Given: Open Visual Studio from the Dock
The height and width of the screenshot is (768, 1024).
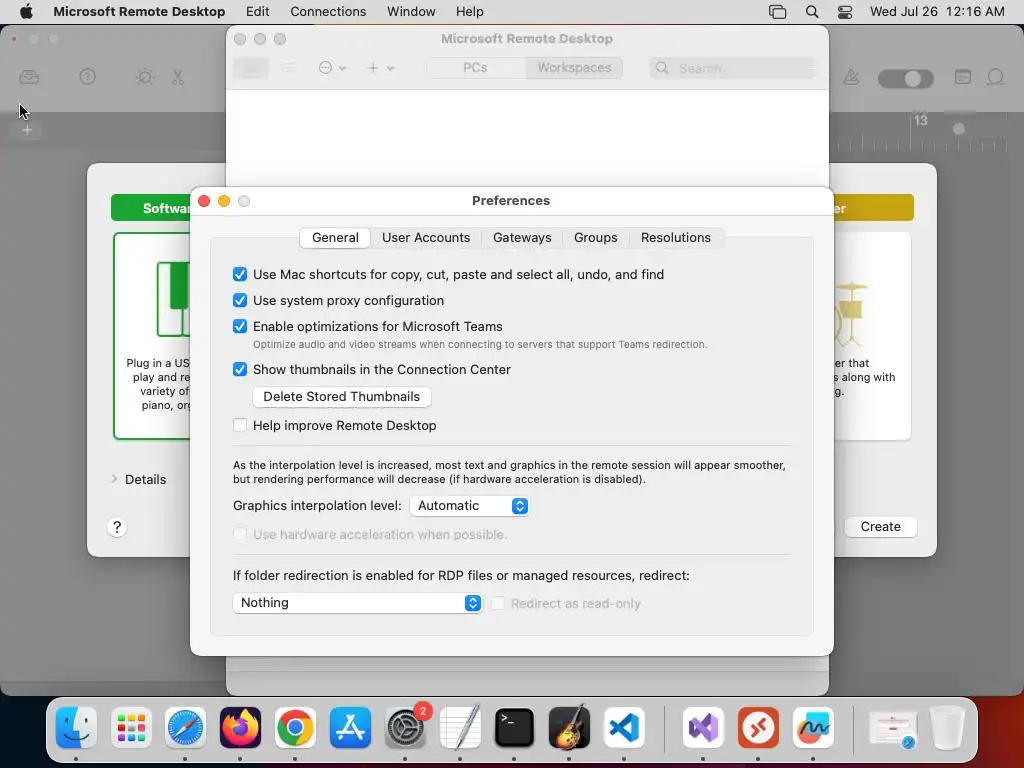Looking at the screenshot, I should click(703, 728).
